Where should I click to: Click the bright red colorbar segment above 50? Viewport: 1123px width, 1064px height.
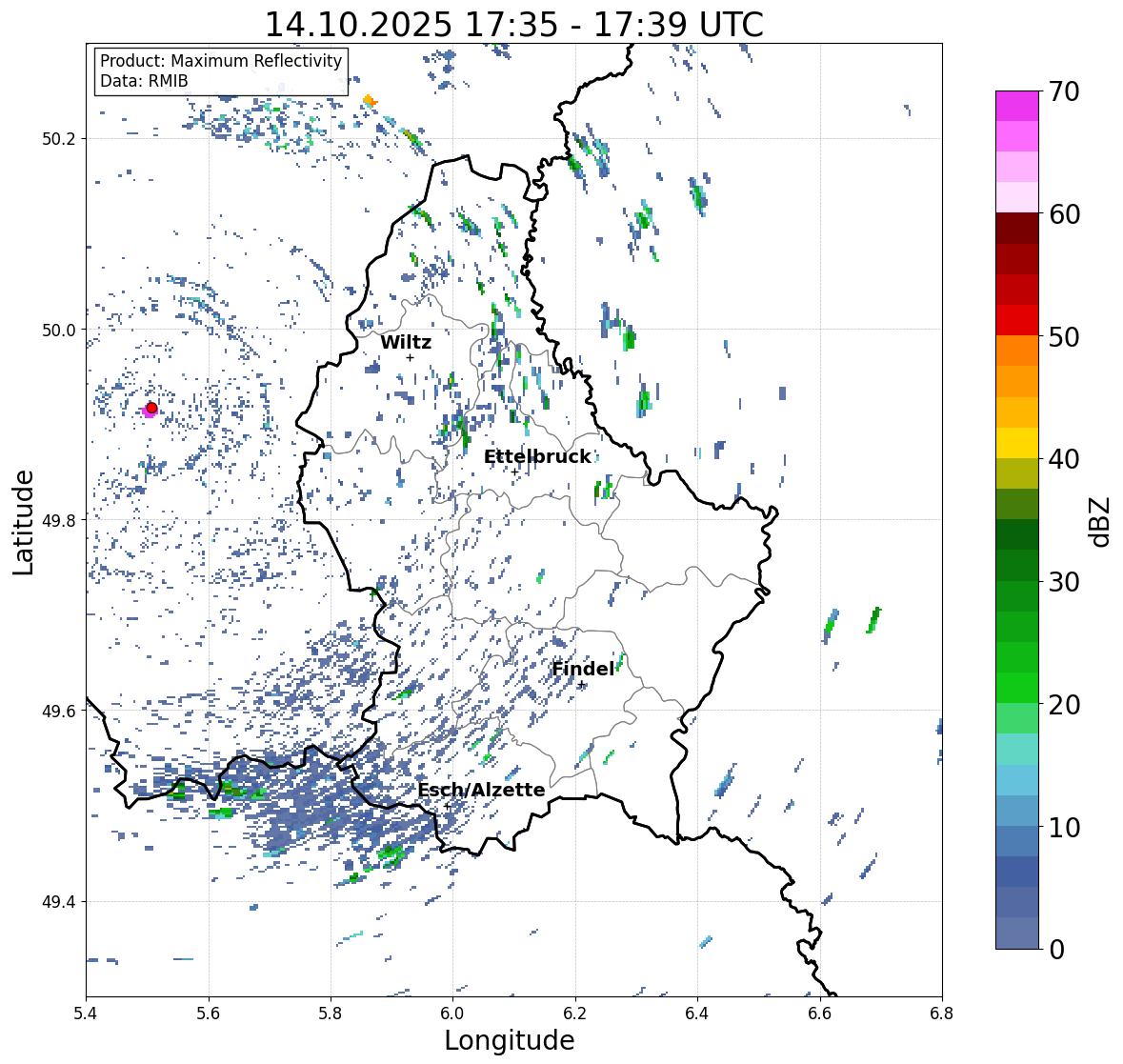click(1017, 320)
